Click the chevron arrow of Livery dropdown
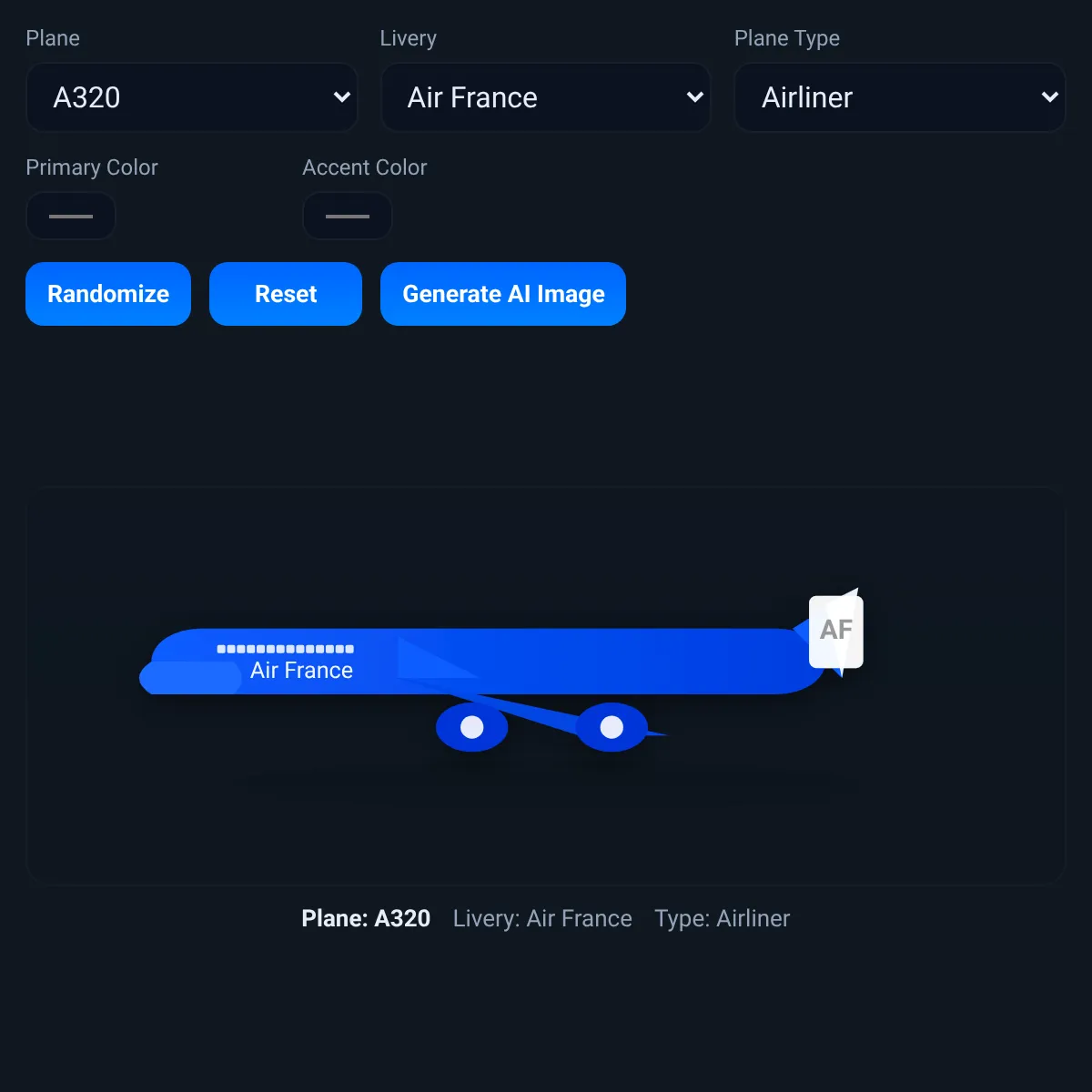This screenshot has width=1092, height=1092. (695, 97)
